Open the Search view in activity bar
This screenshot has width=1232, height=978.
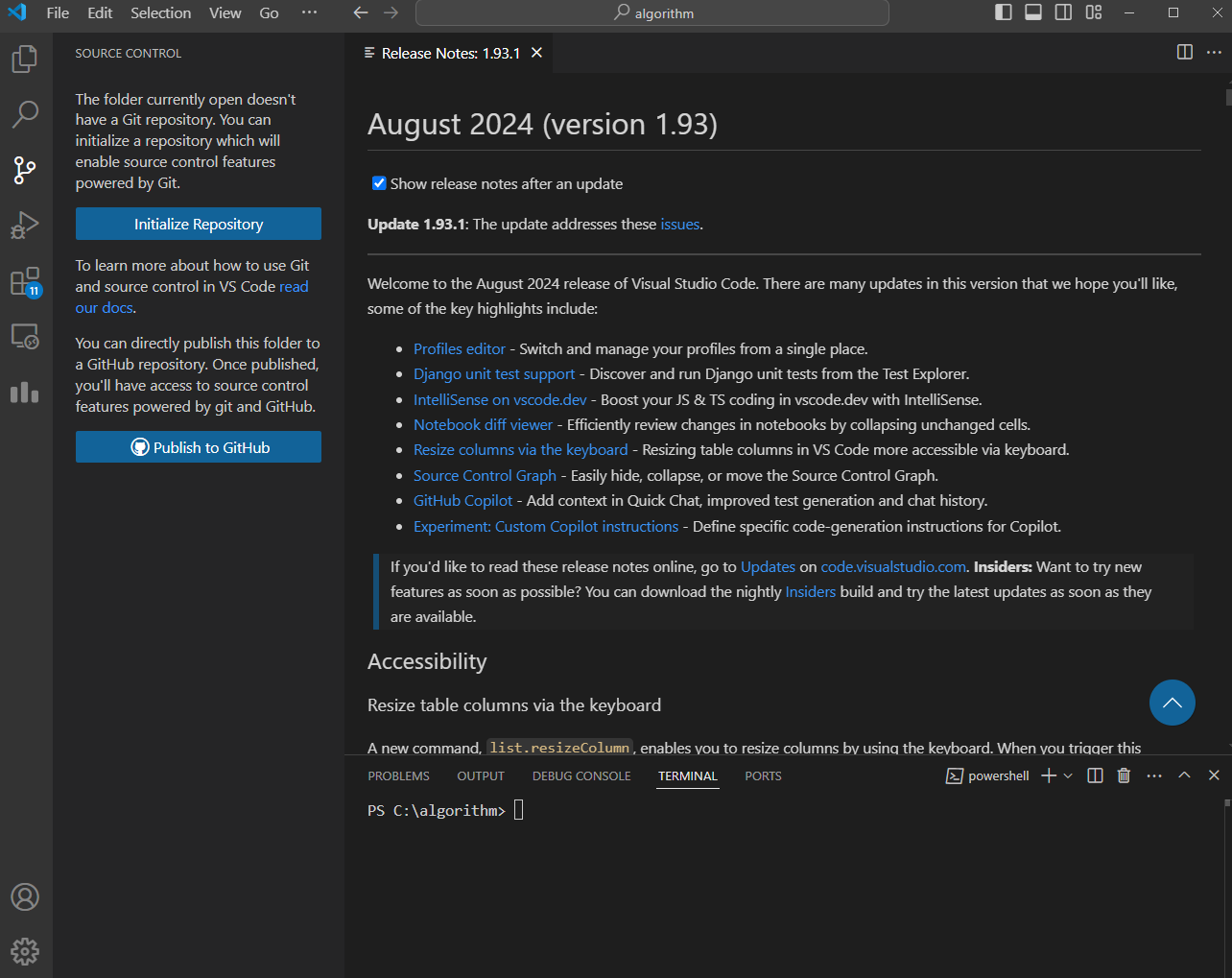click(25, 114)
